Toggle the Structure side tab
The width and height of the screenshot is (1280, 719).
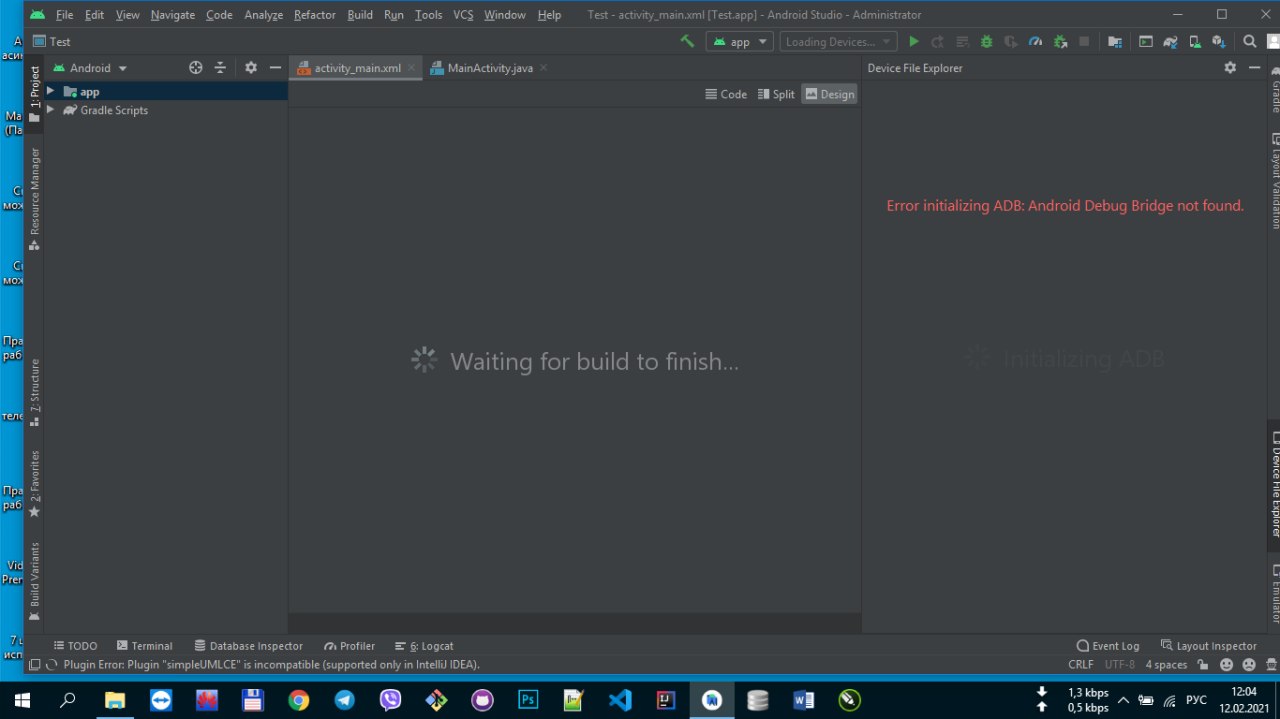[x=34, y=392]
